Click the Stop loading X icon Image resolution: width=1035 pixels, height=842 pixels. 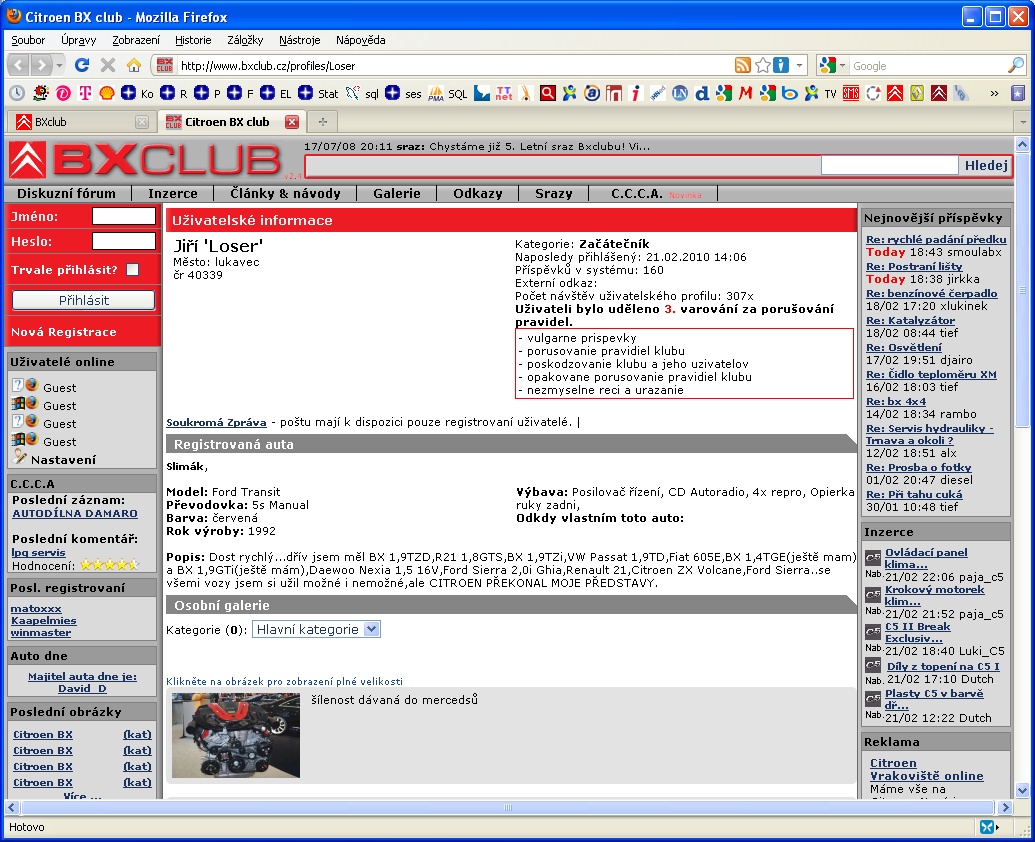(108, 65)
